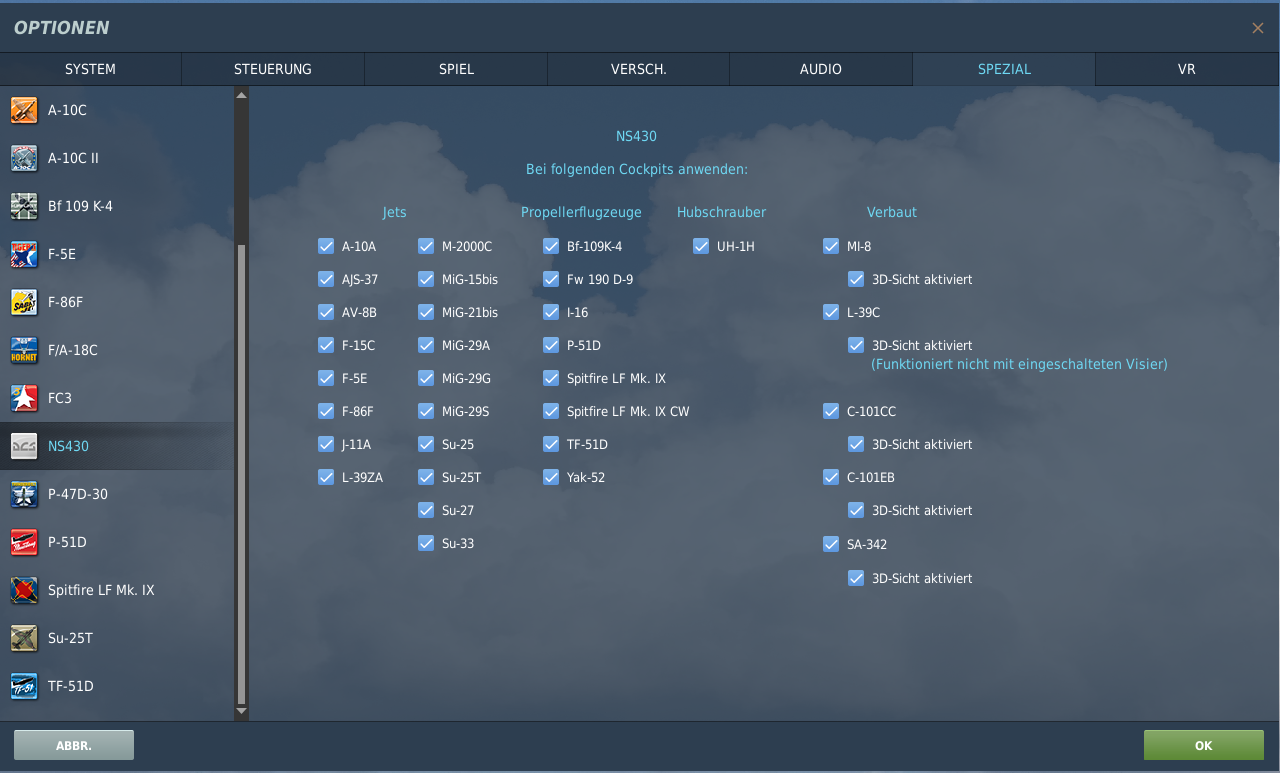Screen dimensions: 1280x773
Task: Confirm settings with the OK button
Action: pos(1204,745)
